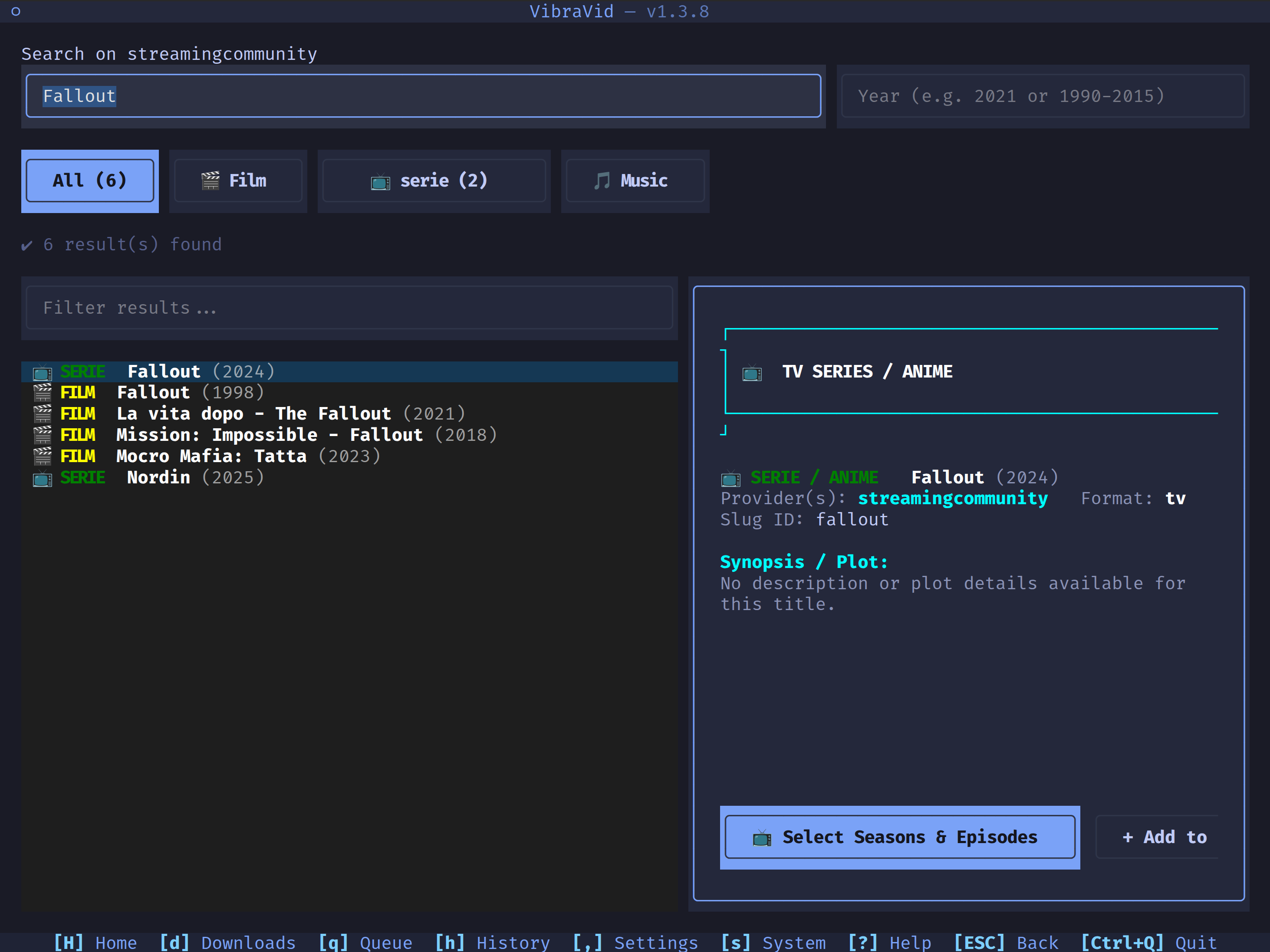Select the Nordin (2025) row
This screenshot has height=952, width=1270.
349,477
